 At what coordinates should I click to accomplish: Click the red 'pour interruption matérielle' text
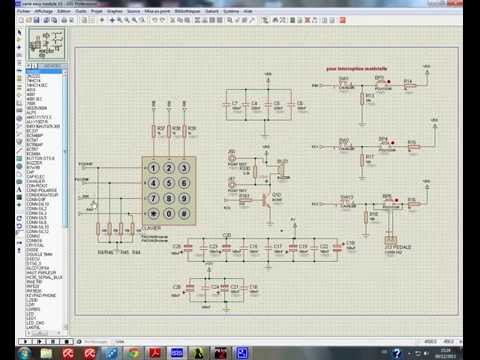(356, 69)
